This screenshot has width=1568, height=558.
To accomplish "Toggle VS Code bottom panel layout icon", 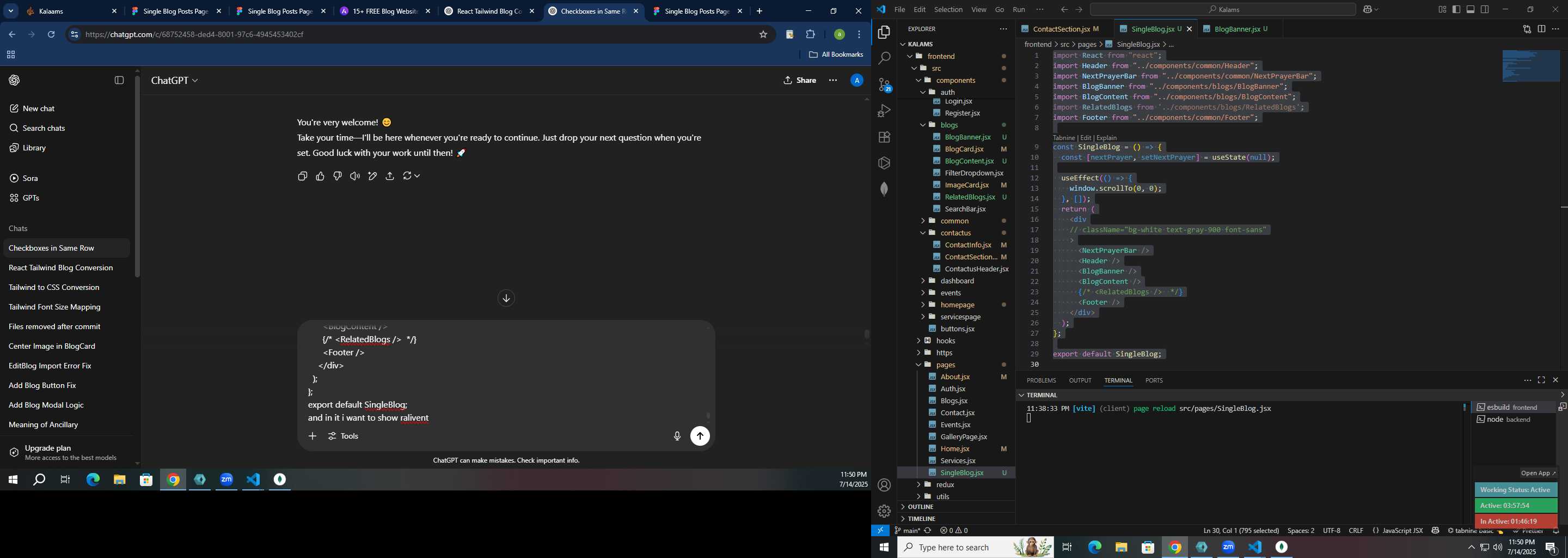I will 1471,10.
